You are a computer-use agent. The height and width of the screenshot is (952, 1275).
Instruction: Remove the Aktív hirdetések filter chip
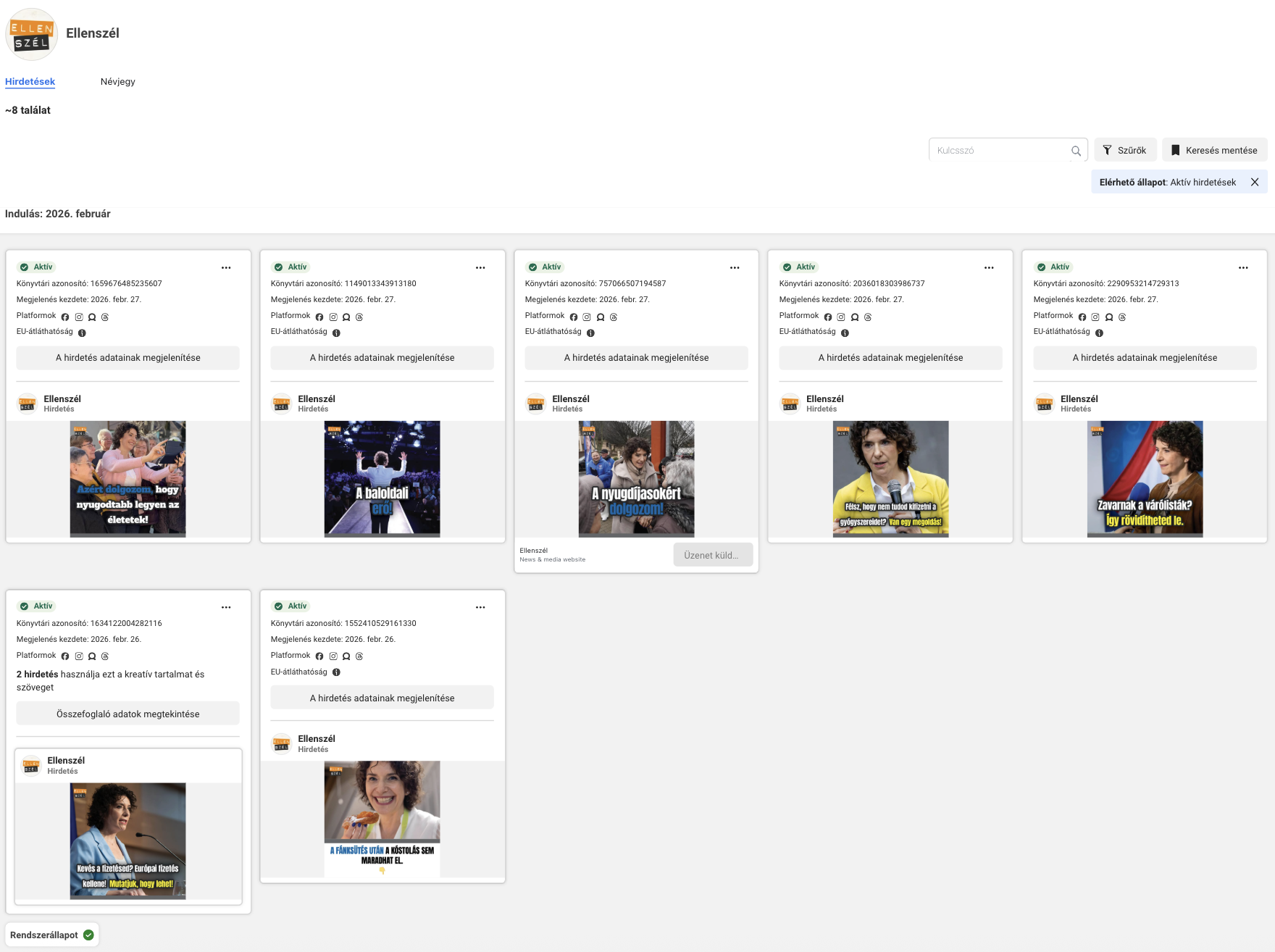point(1255,182)
